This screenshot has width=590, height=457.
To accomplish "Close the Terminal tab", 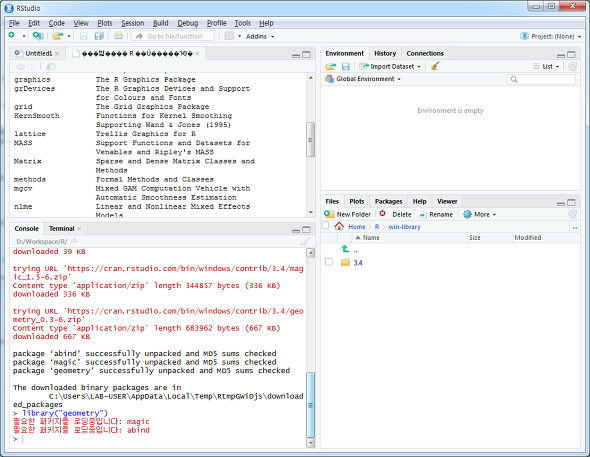I will tap(79, 228).
